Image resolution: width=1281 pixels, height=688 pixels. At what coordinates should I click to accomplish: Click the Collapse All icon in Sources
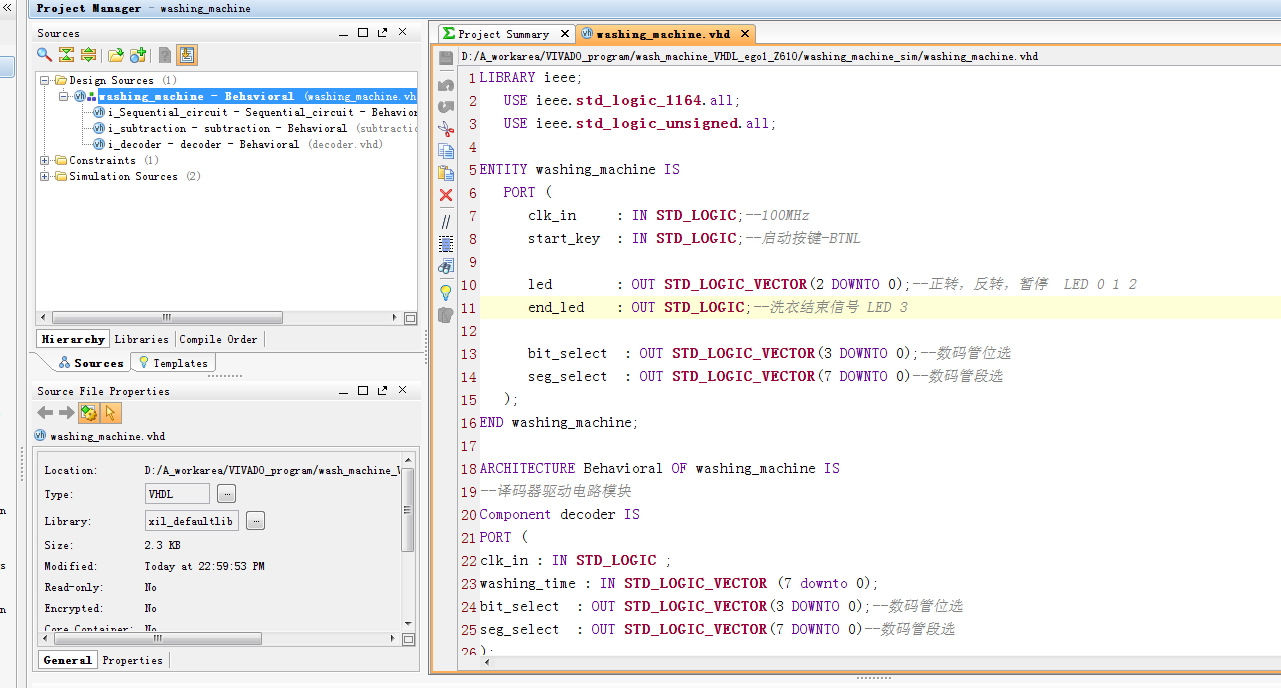[66, 55]
